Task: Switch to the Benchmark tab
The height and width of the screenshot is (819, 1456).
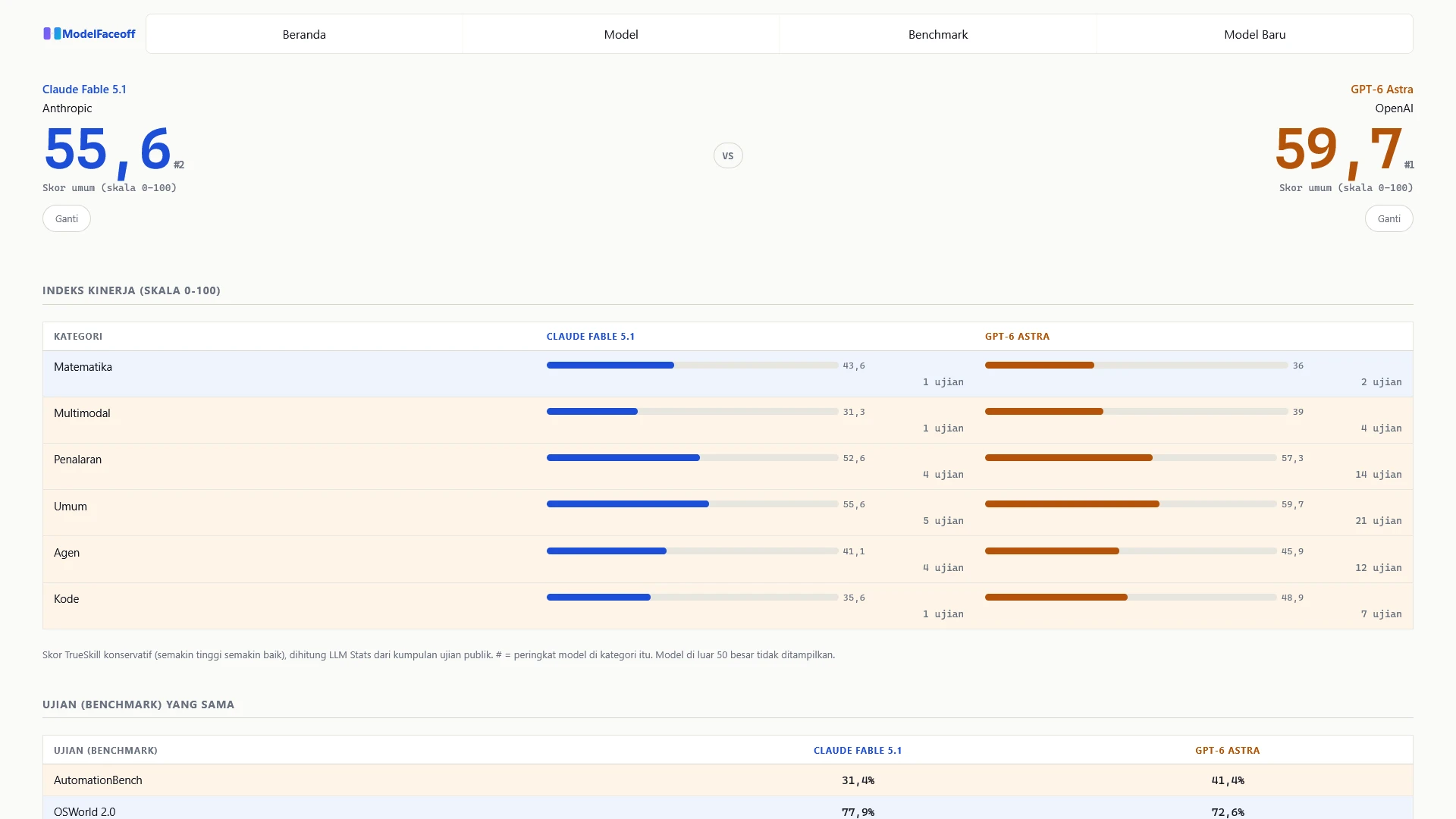Action: tap(938, 34)
